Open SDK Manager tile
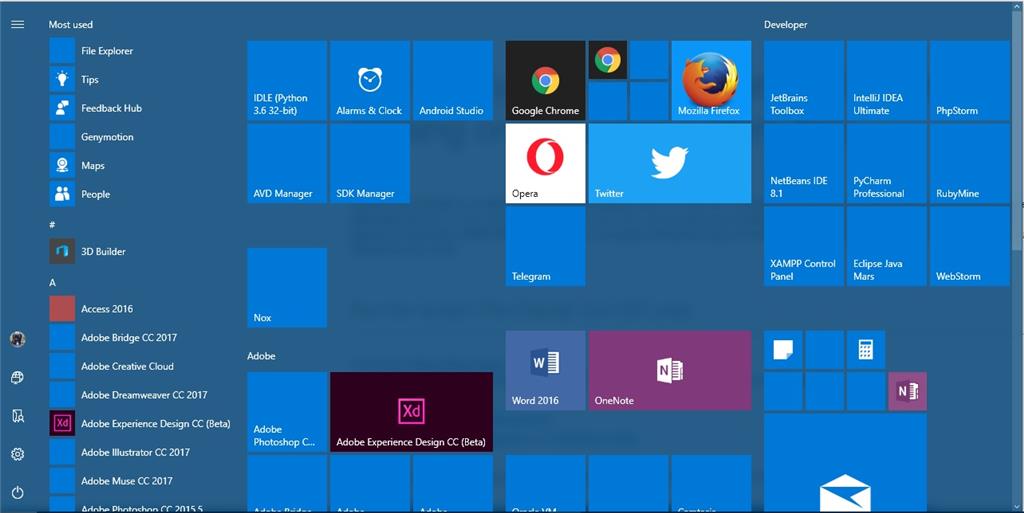1024x513 pixels. 370,164
